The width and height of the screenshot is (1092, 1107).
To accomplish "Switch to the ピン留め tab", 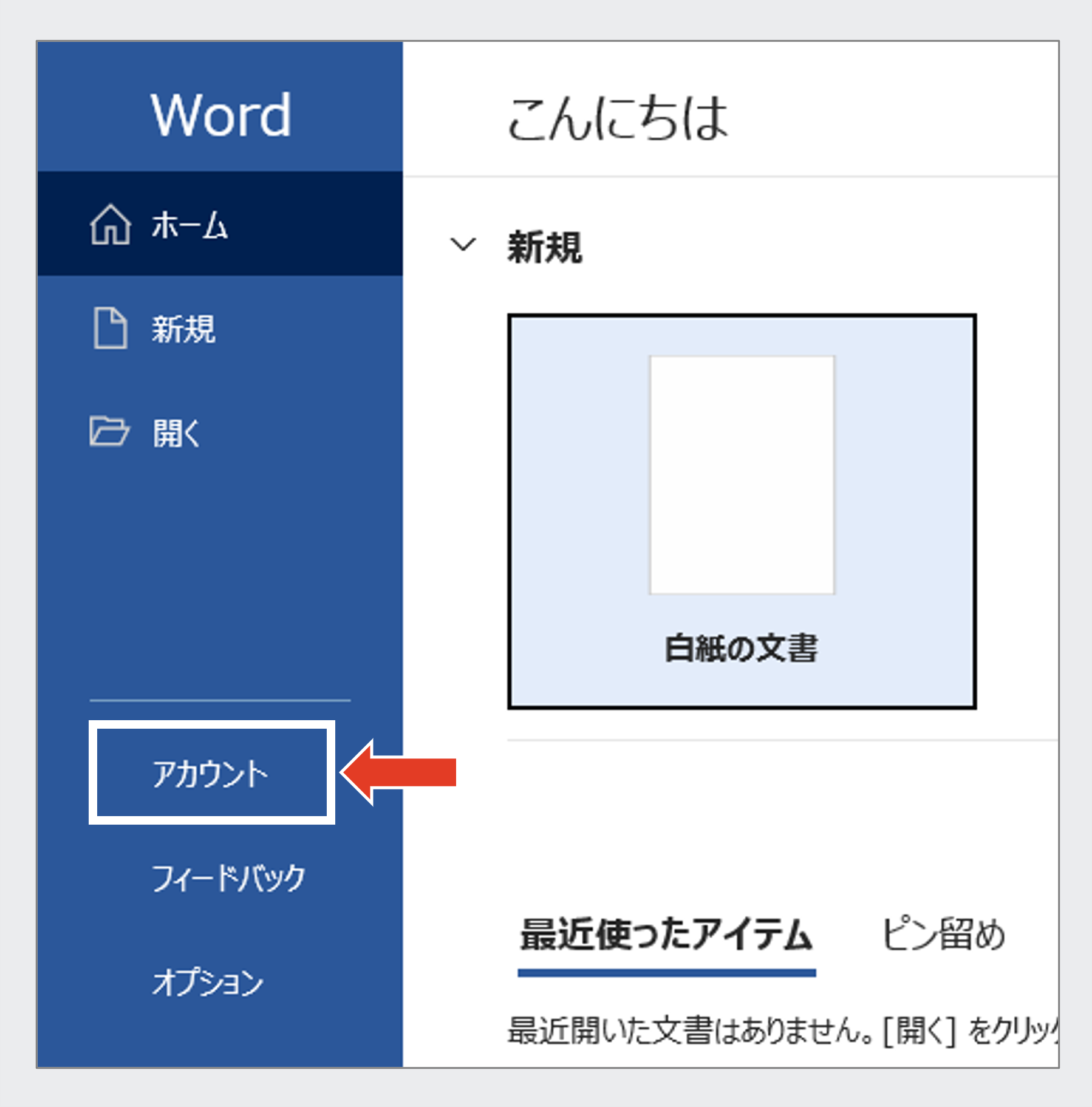I will (x=943, y=935).
